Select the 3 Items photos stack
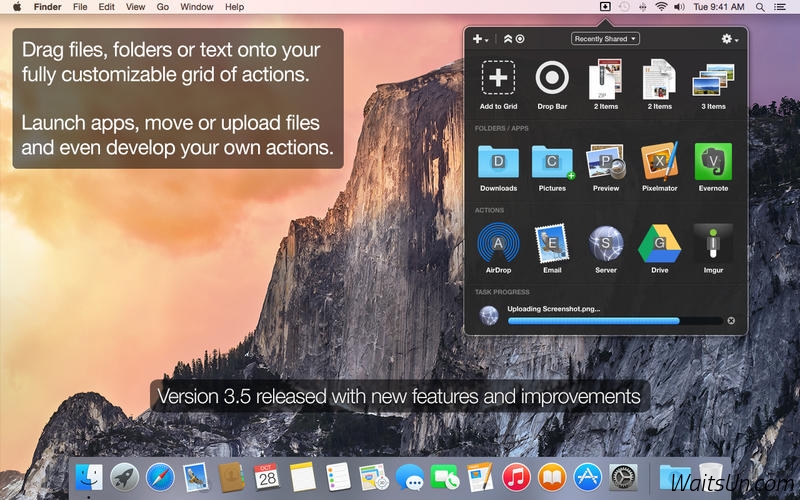800x500 pixels. click(713, 80)
